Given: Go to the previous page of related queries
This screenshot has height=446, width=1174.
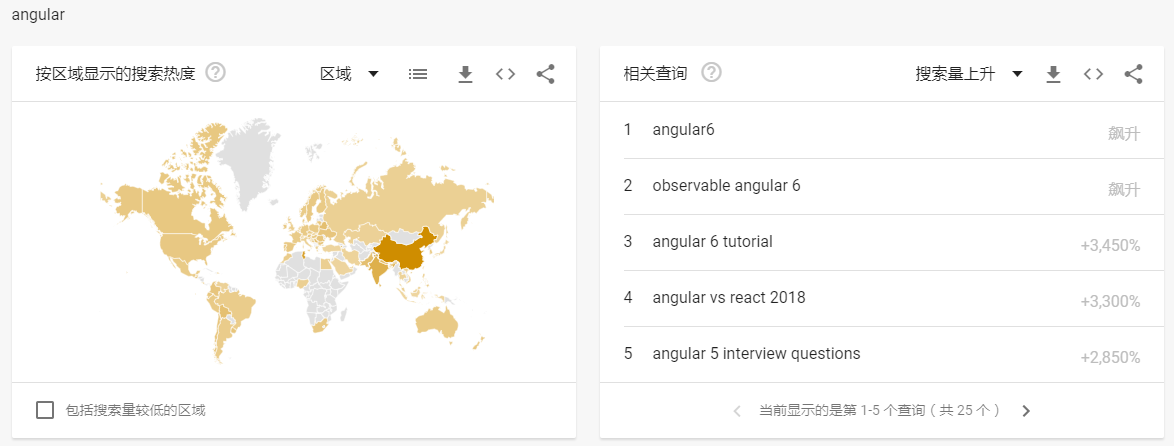Looking at the screenshot, I should (737, 411).
